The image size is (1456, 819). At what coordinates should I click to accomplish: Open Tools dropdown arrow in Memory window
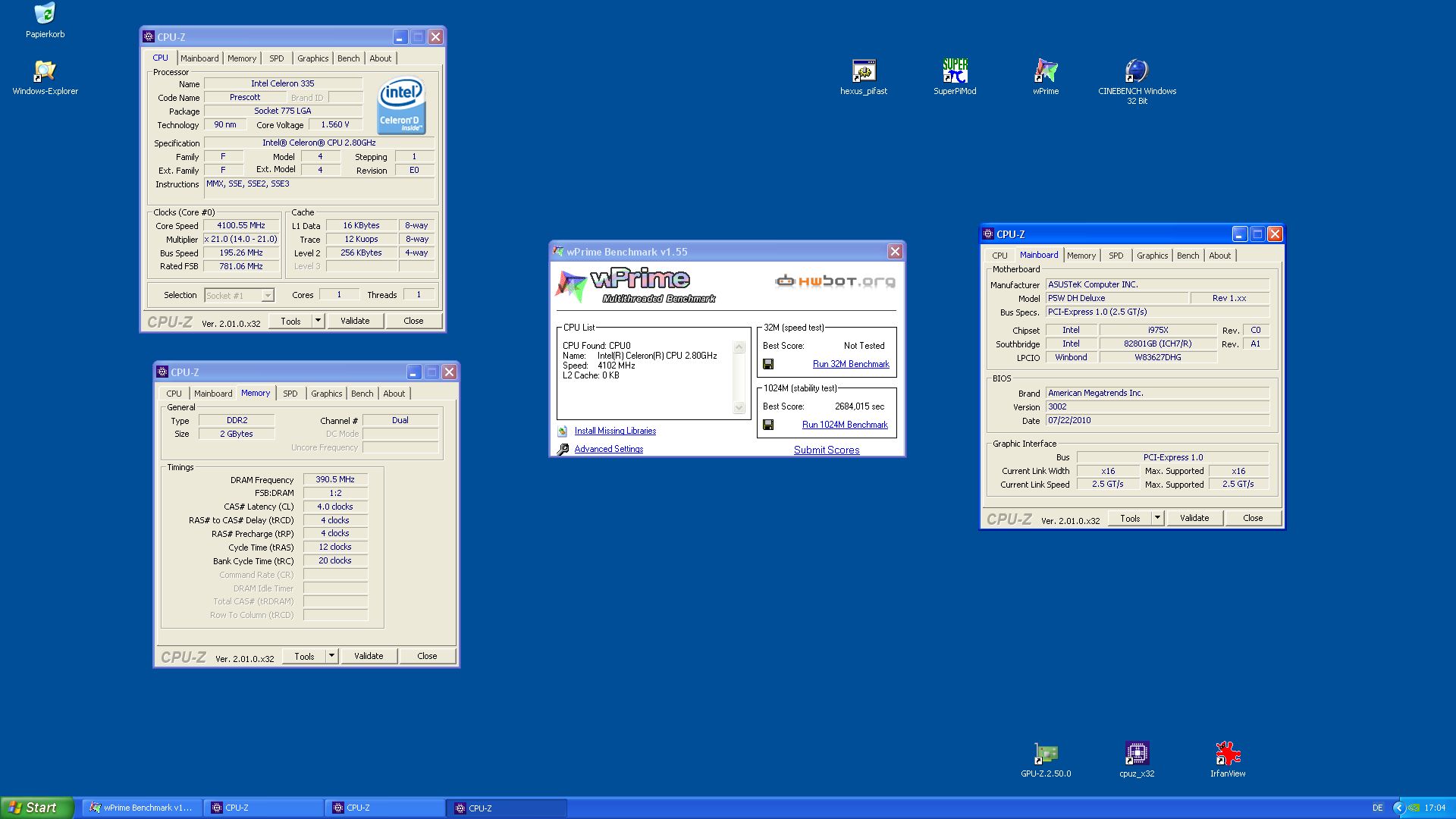click(331, 656)
